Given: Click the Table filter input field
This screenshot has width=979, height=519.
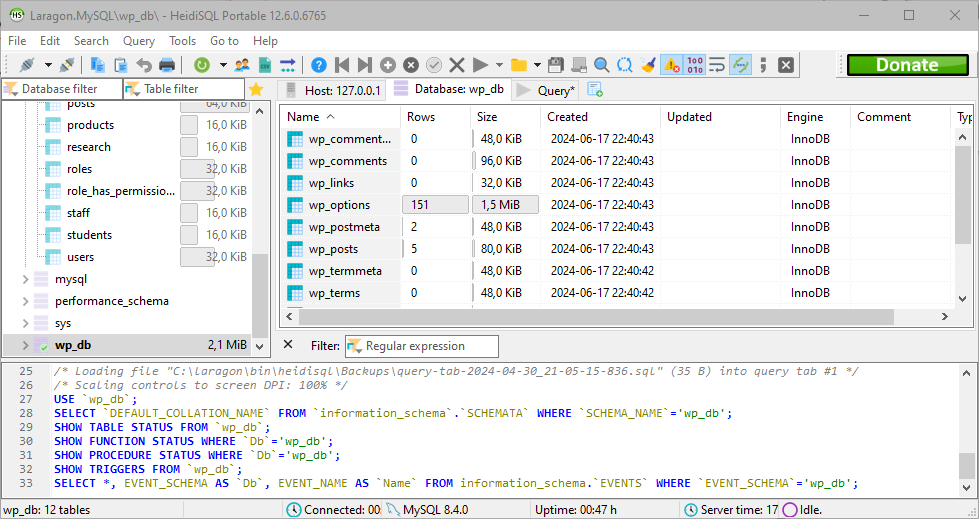Looking at the screenshot, I should [x=184, y=89].
